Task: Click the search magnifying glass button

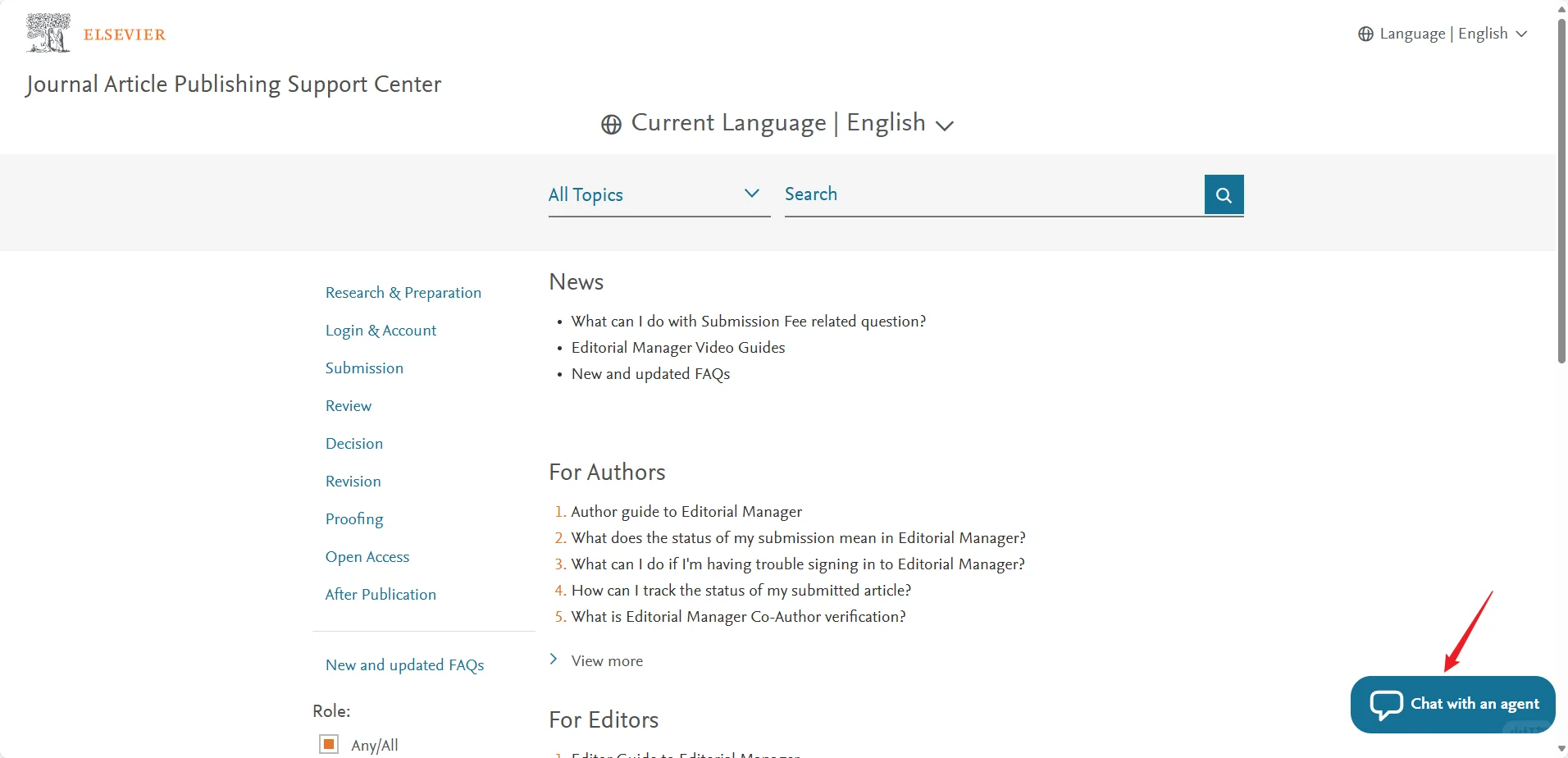Action: [1223, 194]
